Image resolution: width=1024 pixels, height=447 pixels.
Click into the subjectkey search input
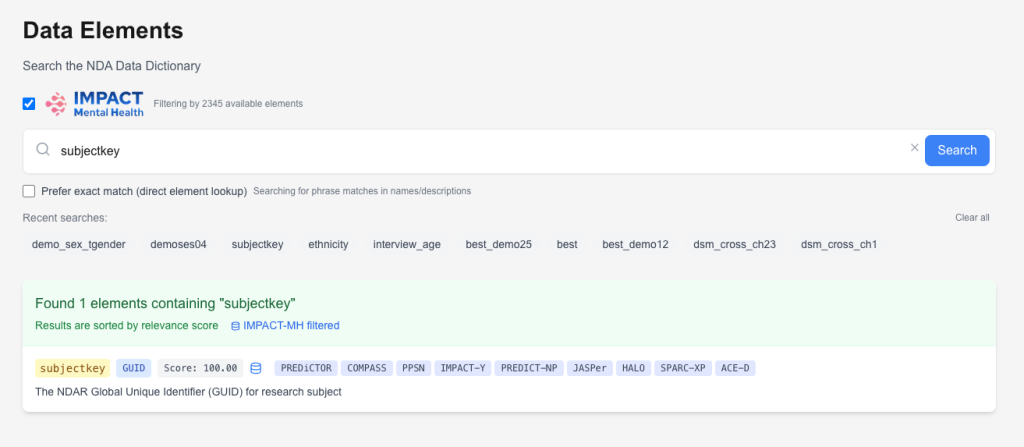tap(480, 150)
